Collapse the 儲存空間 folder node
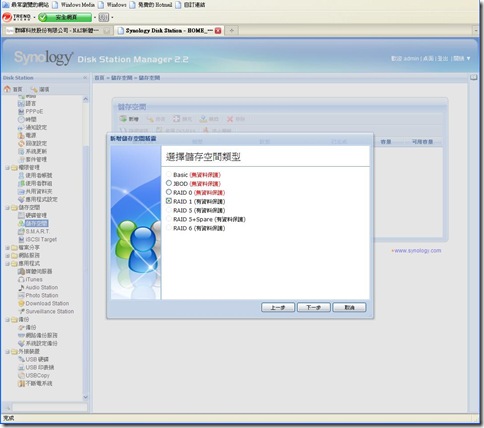The image size is (484, 428). pyautogui.click(x=7, y=207)
